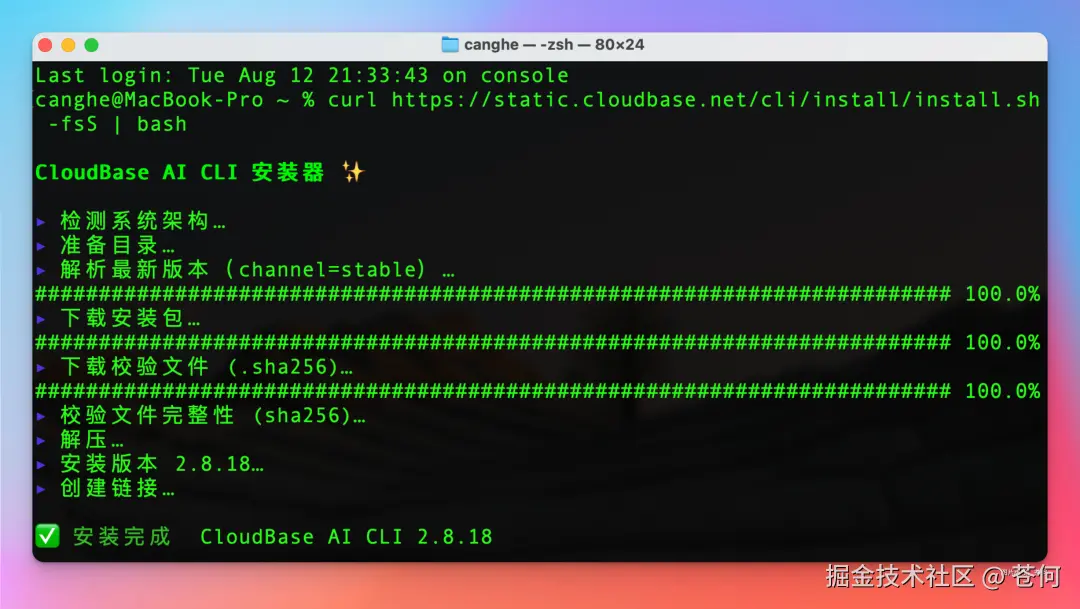Click the '解析最新版本 (channel=stable)' line

257,269
